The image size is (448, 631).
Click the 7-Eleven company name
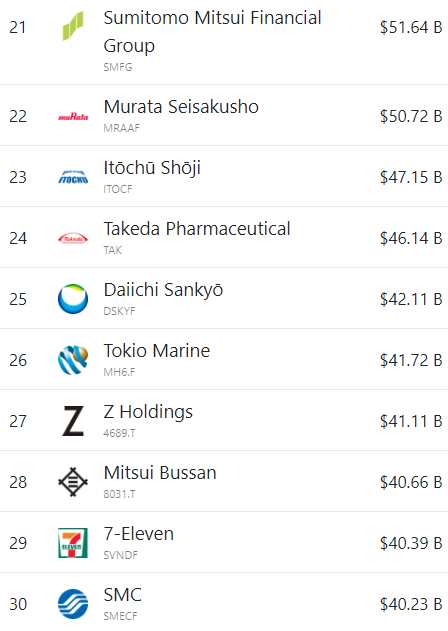[138, 534]
